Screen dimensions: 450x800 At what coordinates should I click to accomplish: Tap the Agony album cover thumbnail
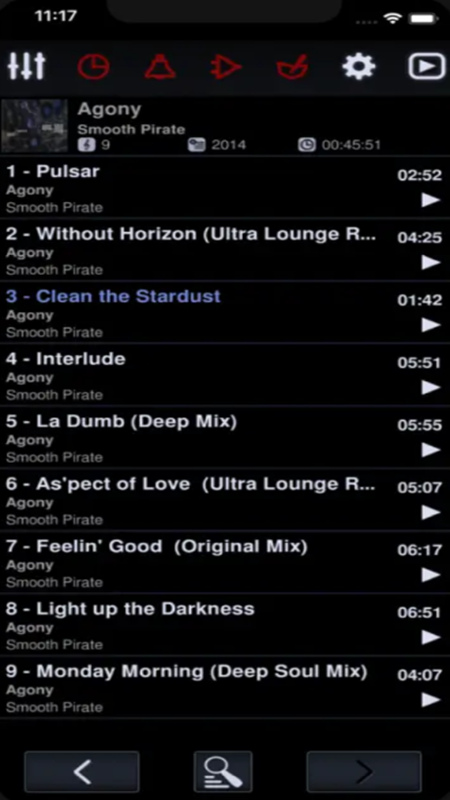tap(35, 126)
